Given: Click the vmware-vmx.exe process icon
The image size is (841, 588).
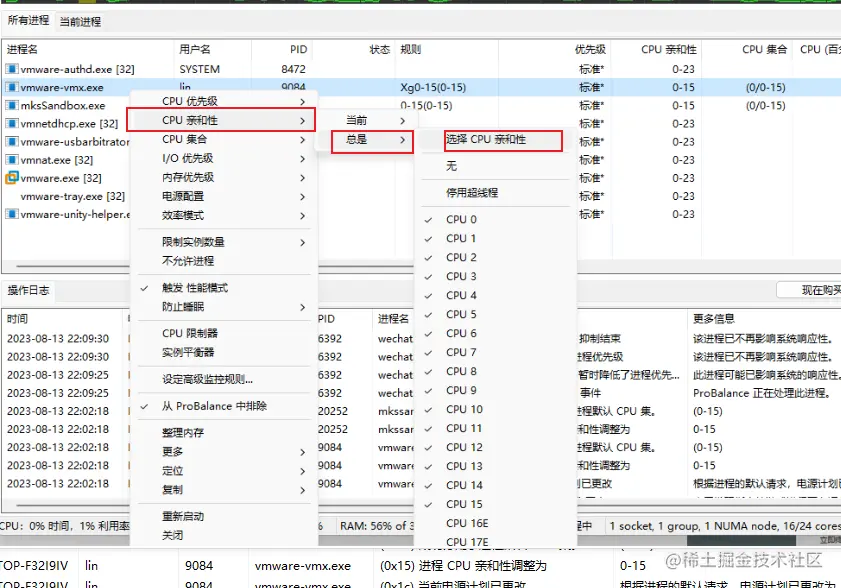Looking at the screenshot, I should 12,87.
